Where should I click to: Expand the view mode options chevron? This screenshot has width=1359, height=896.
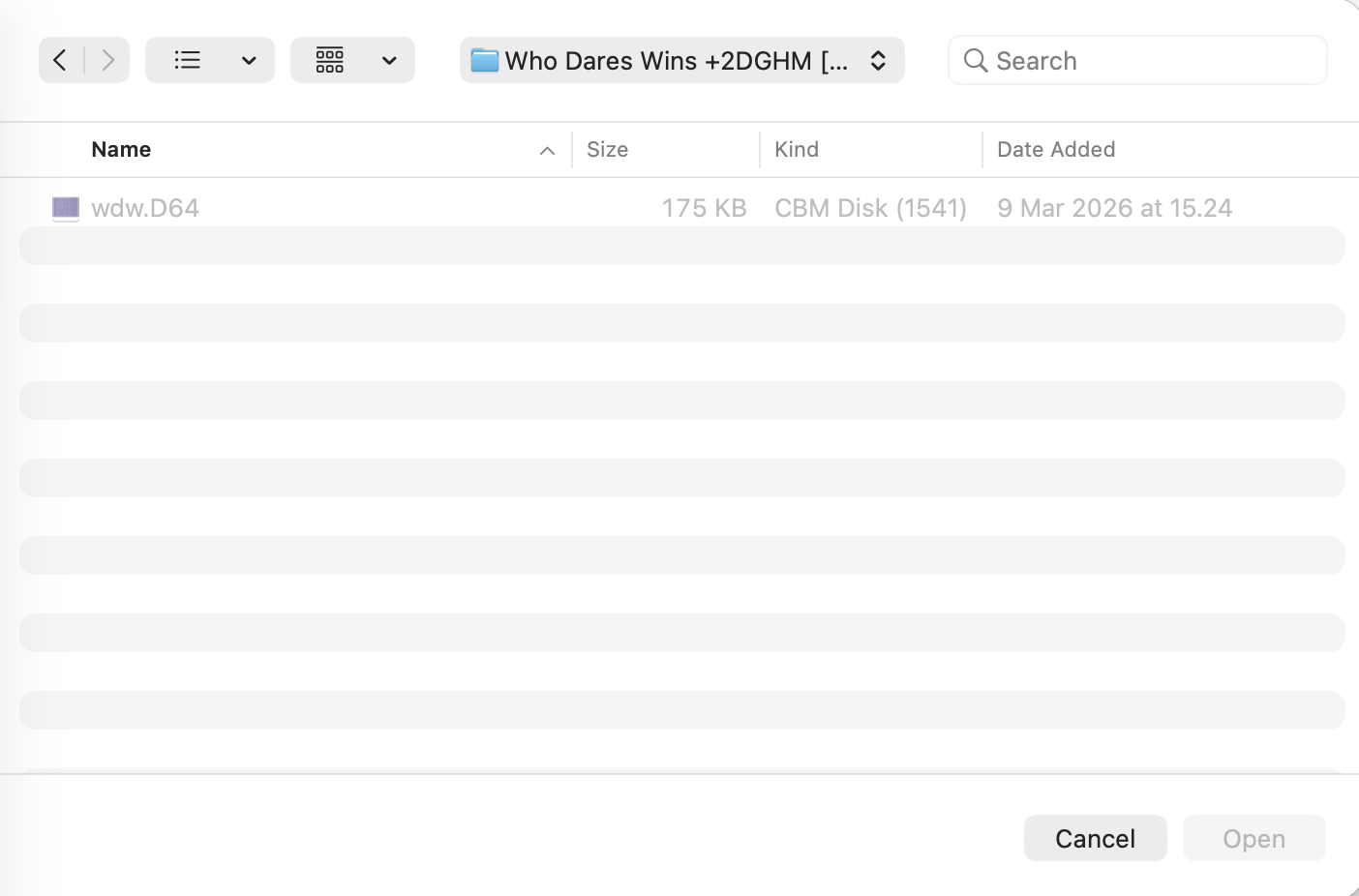(249, 60)
